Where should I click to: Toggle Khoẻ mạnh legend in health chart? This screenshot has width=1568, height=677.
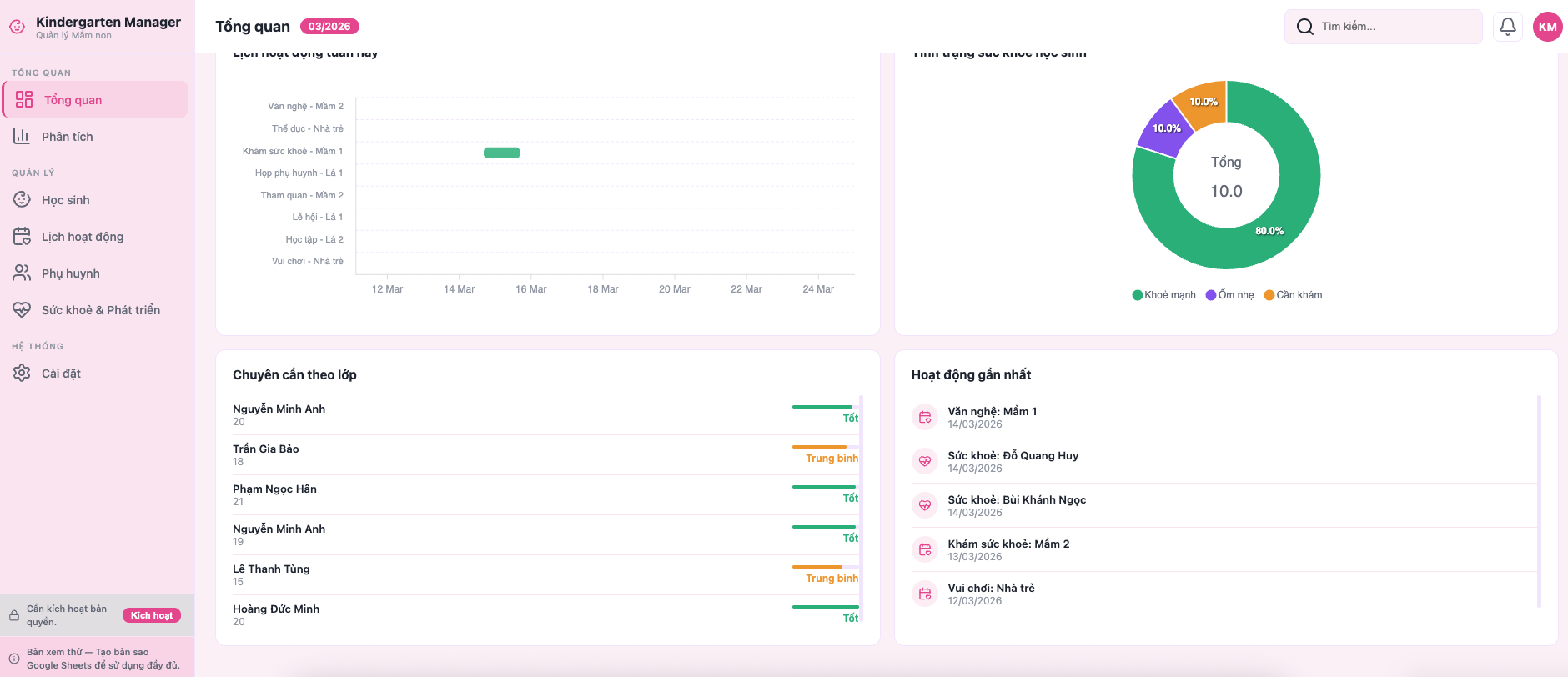pos(1163,295)
